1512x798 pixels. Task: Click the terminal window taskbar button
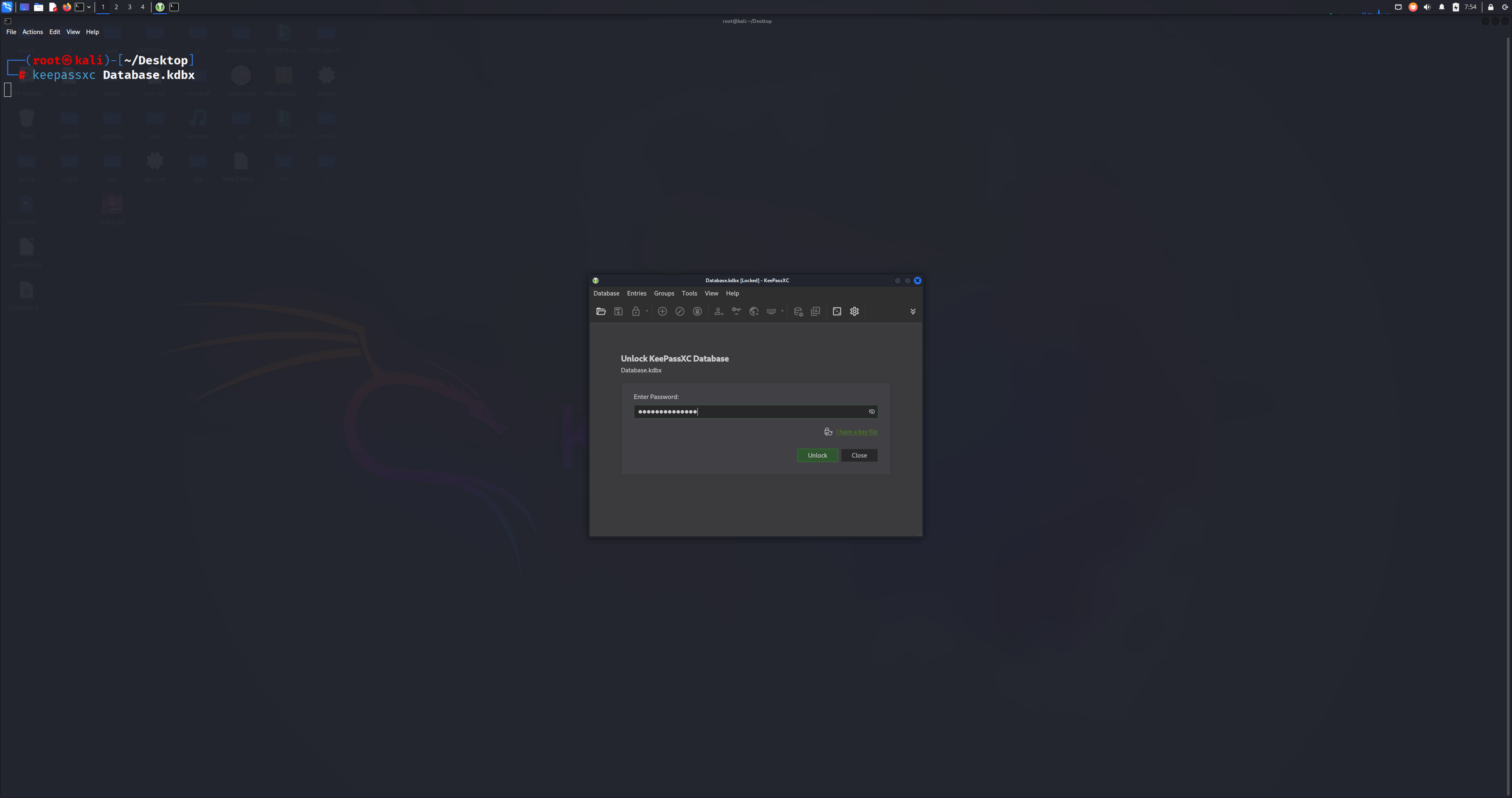coord(174,7)
